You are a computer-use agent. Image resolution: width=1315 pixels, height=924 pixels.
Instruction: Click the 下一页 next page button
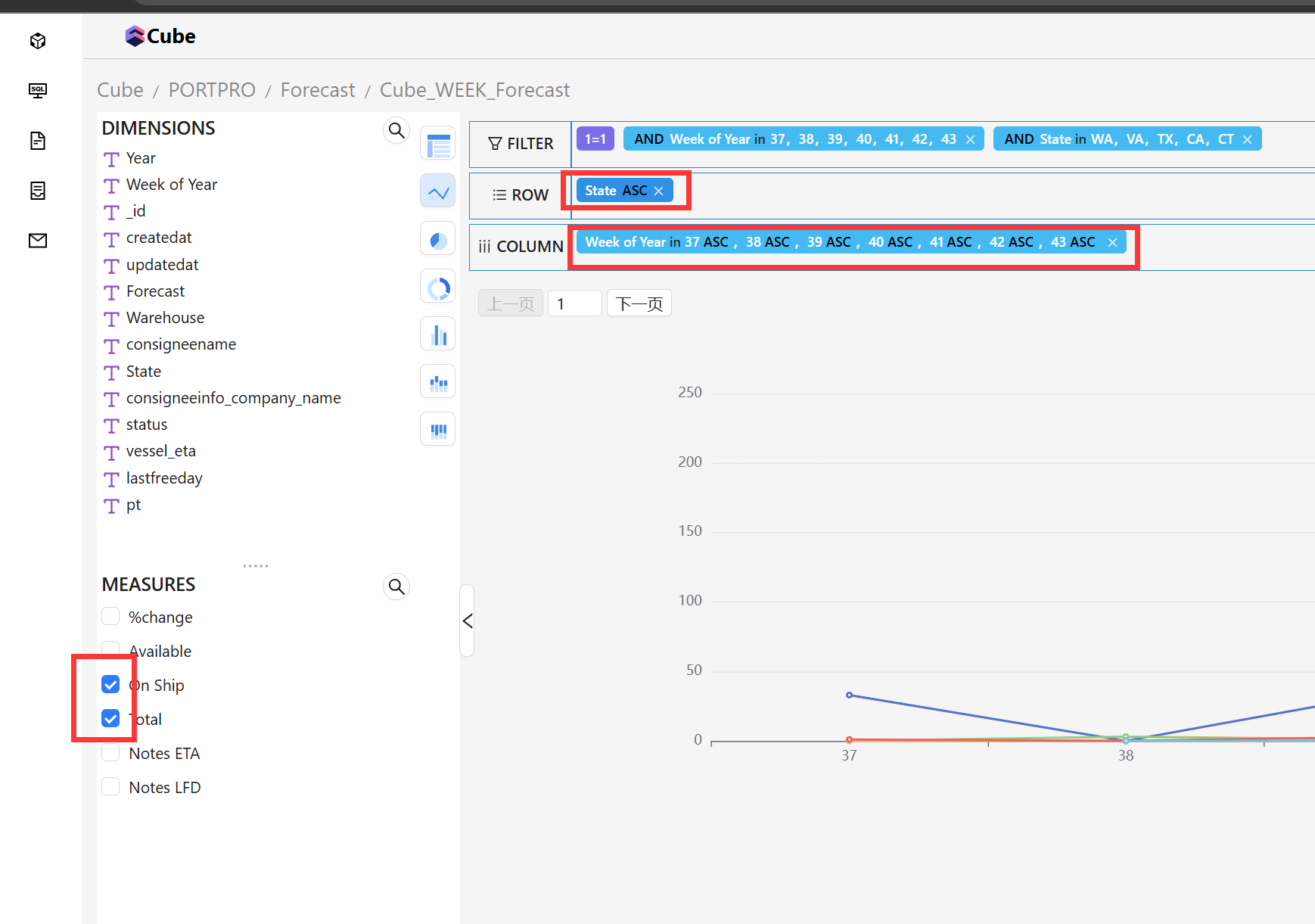(x=639, y=303)
